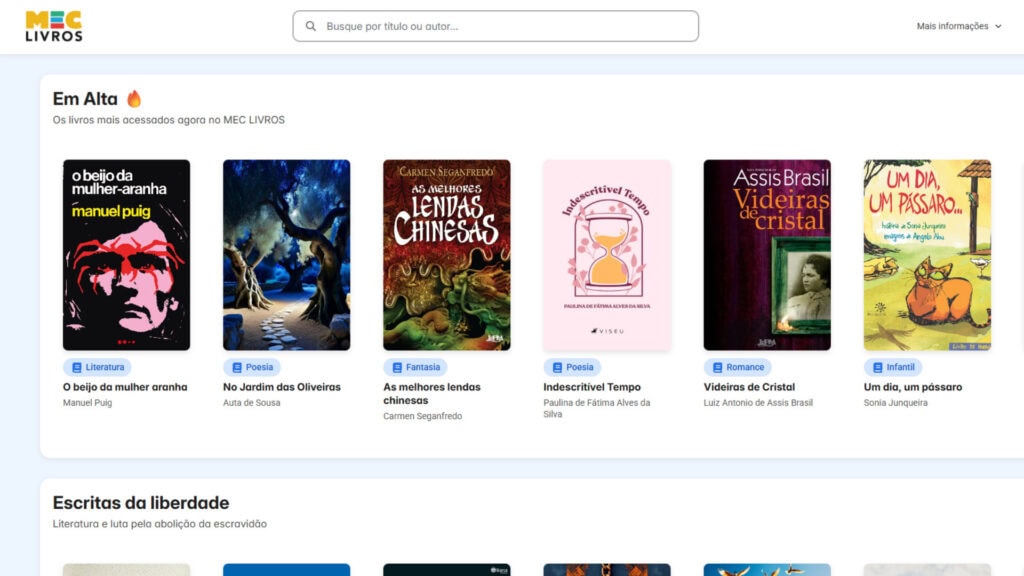Click the Literatura category tag
The width and height of the screenshot is (1024, 576).
click(x=97, y=367)
